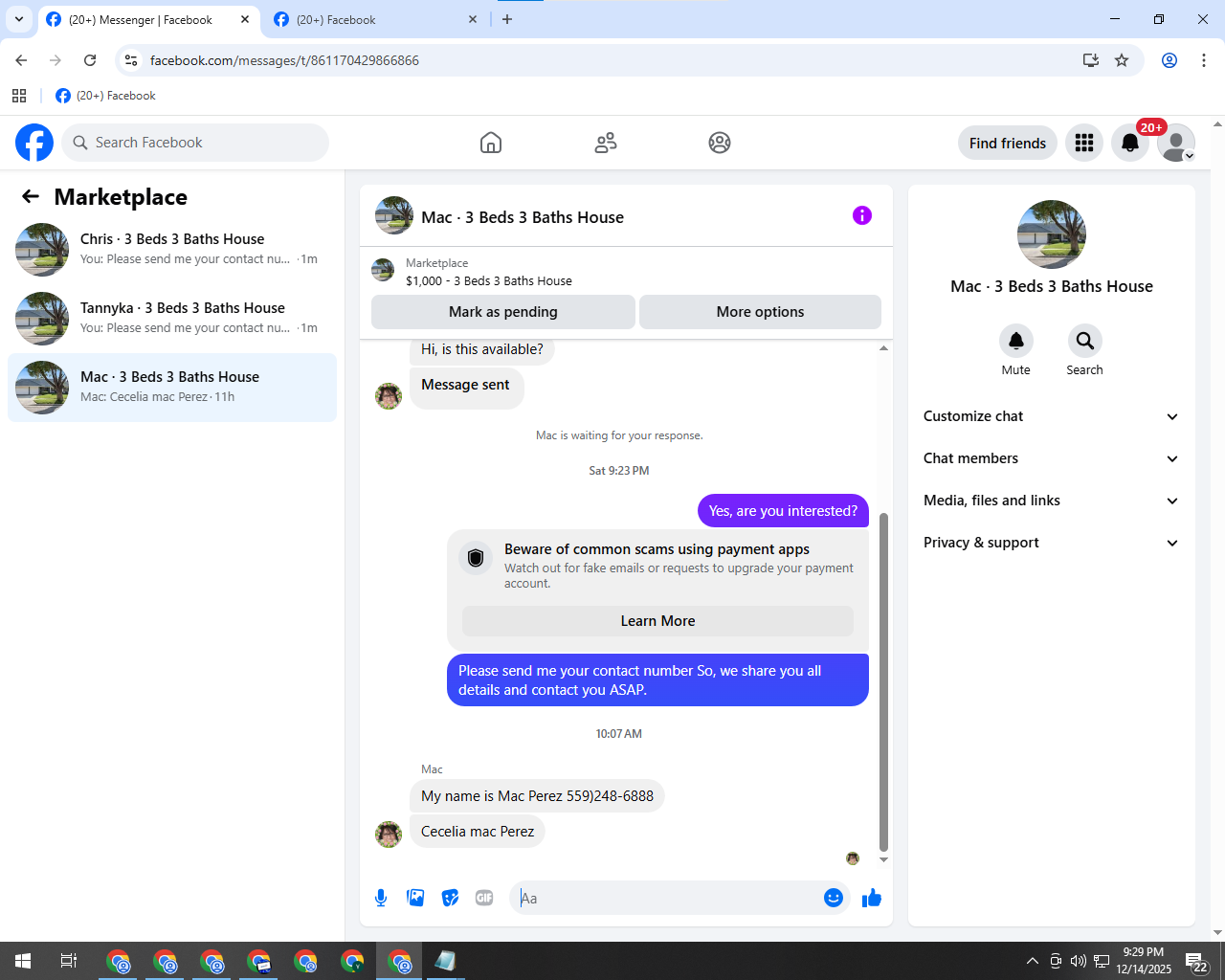Click the taskbar clock showing 9:29 PM

click(x=1144, y=961)
